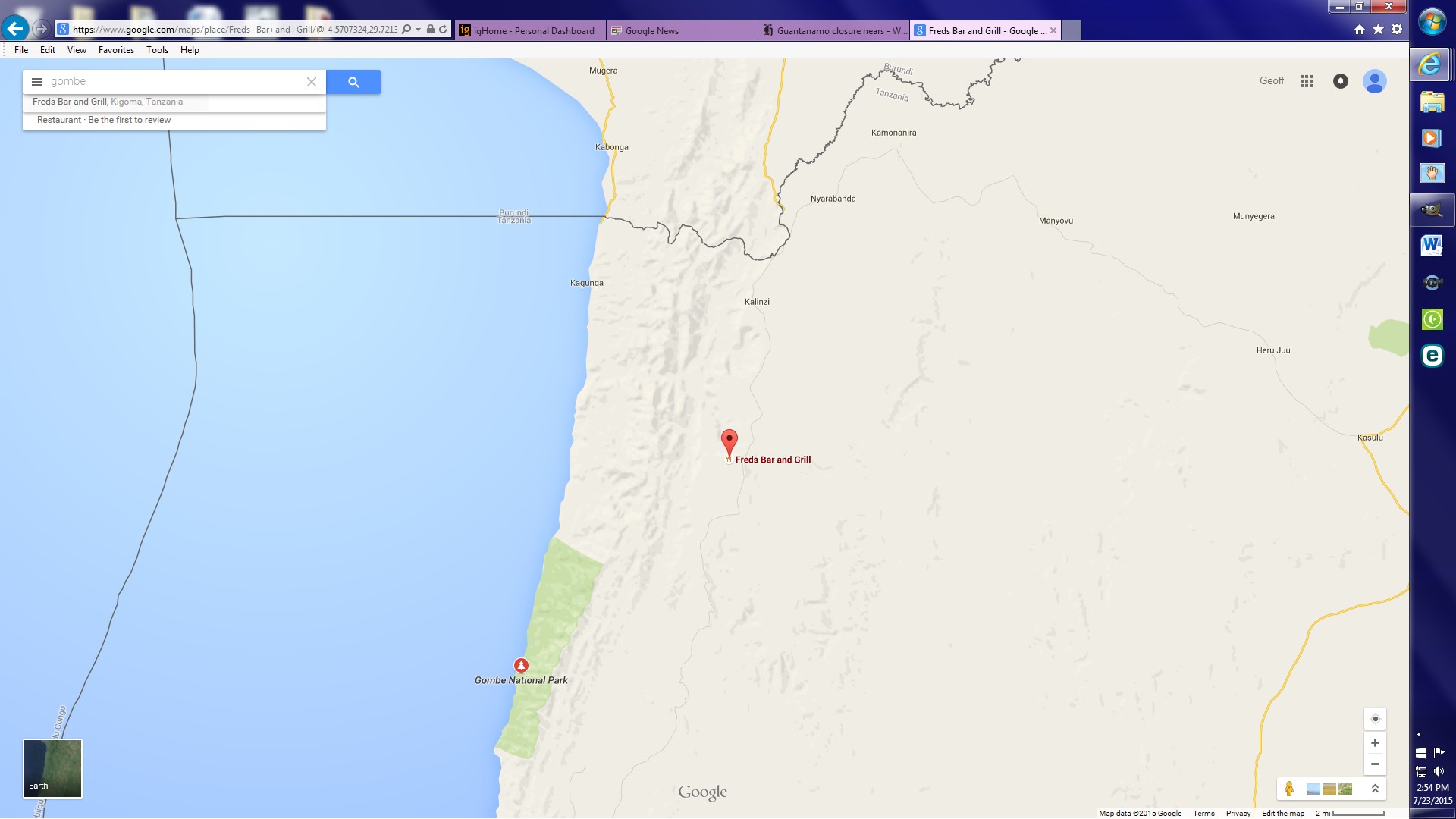Viewport: 1456px width, 819px height.
Task: Zoom in the map with plus button
Action: [1375, 743]
